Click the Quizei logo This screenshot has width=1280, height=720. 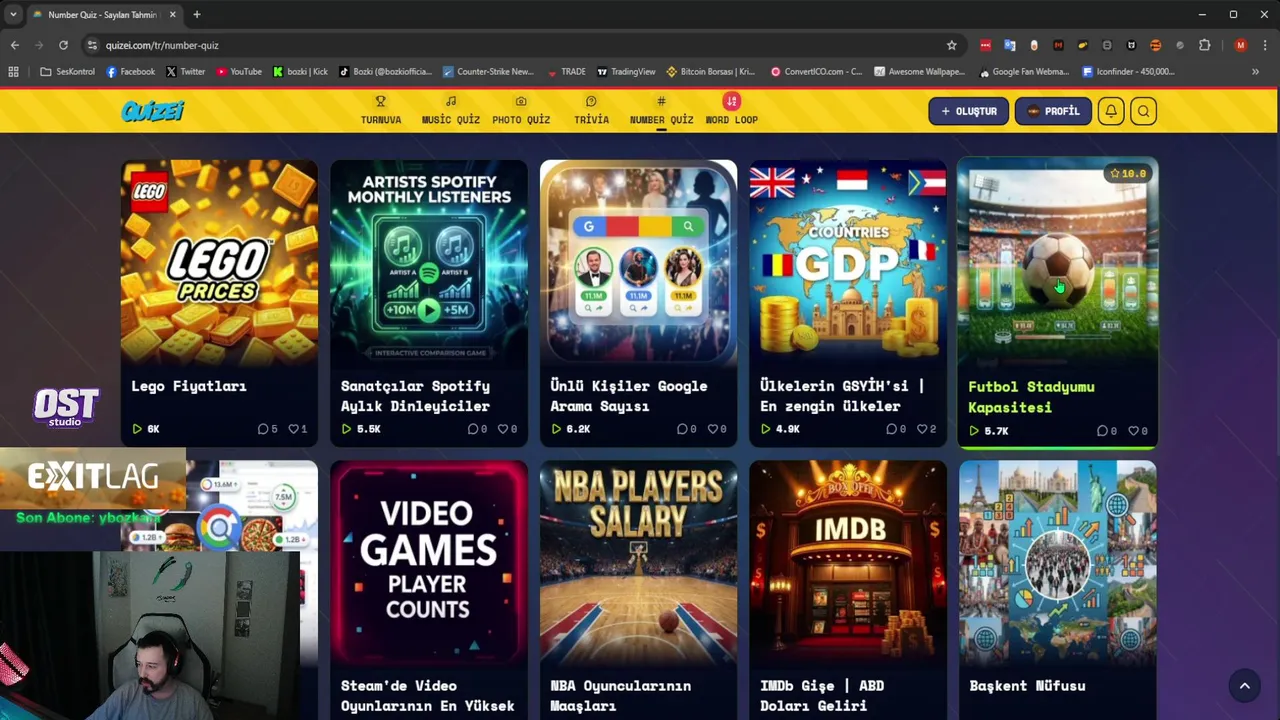pos(153,111)
